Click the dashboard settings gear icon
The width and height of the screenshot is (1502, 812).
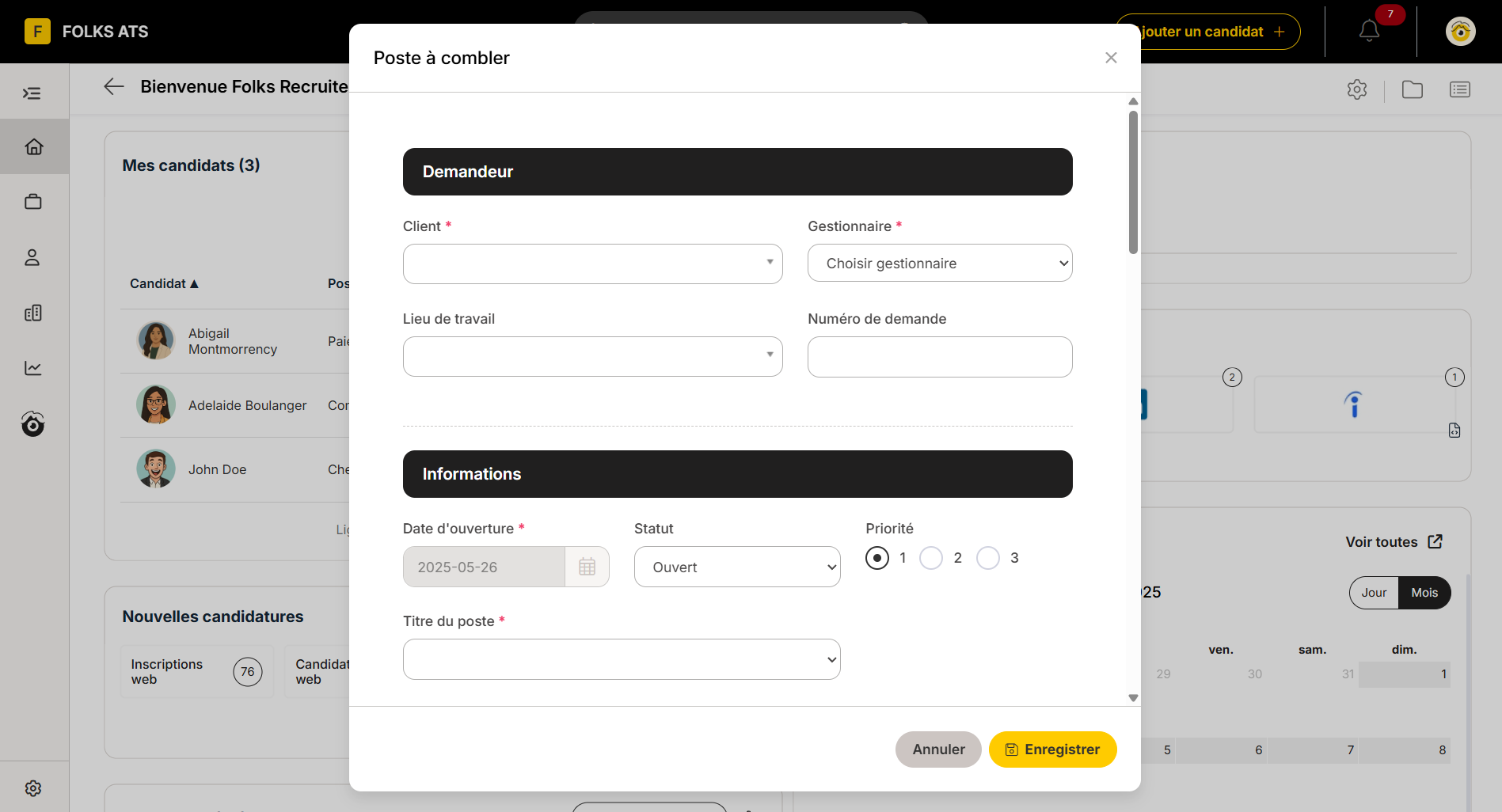point(1357,89)
